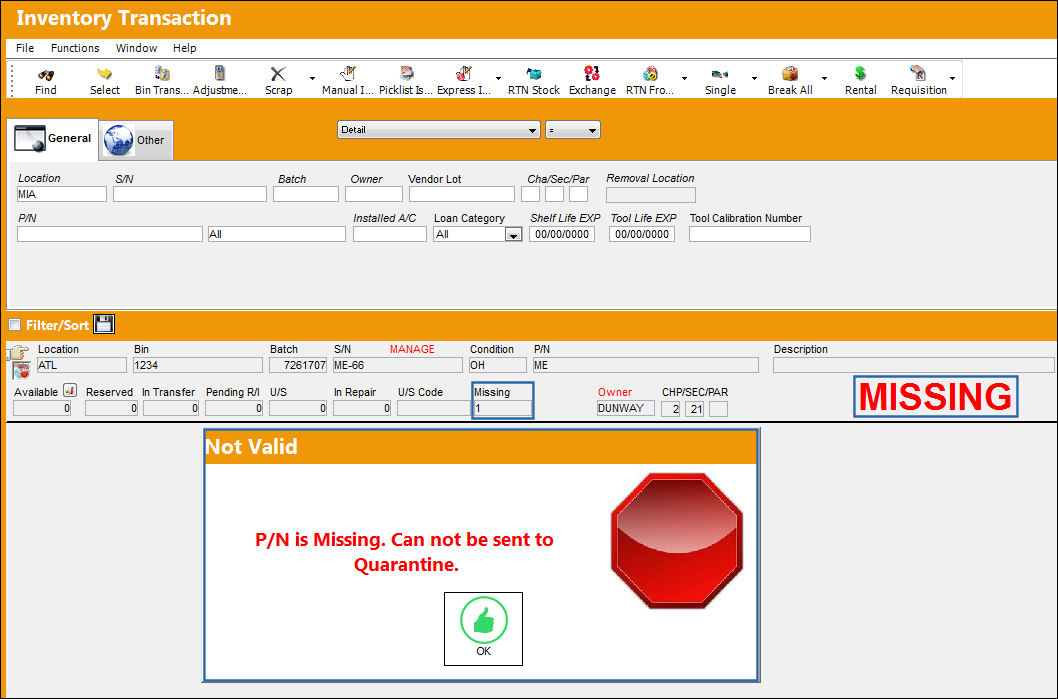Expand the Single dropdown arrow
The height and width of the screenshot is (699, 1058).
coord(754,78)
